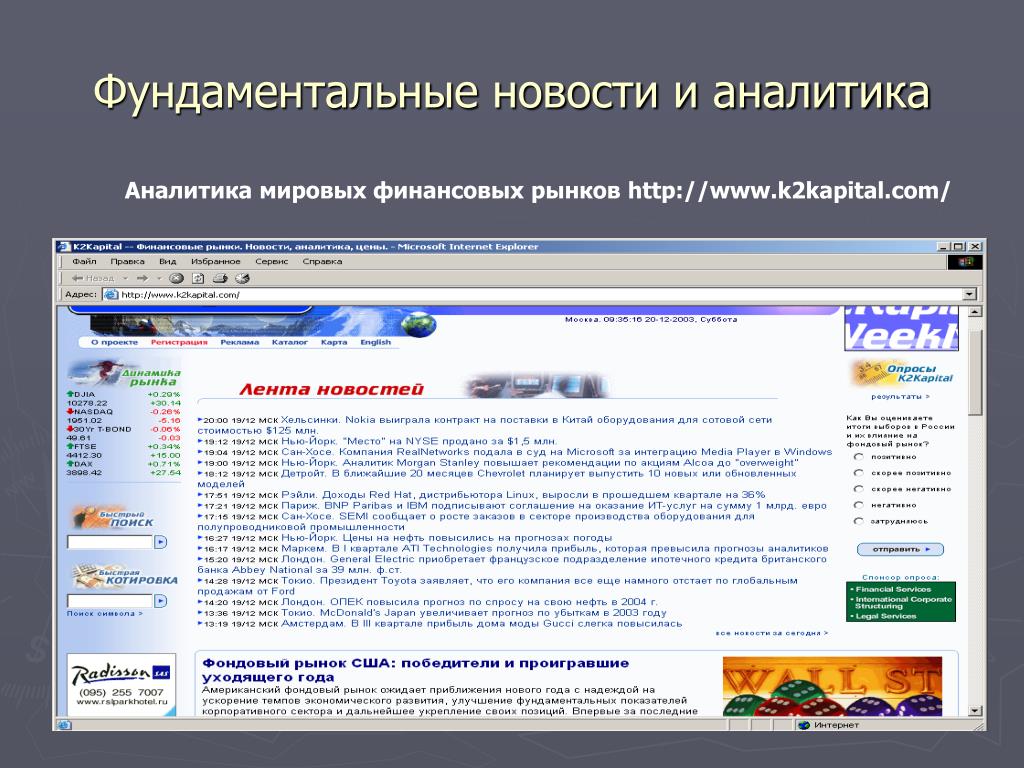Open RealNetworks lawsuit against Microsoft news
The width and height of the screenshot is (1024, 768).
(556, 452)
